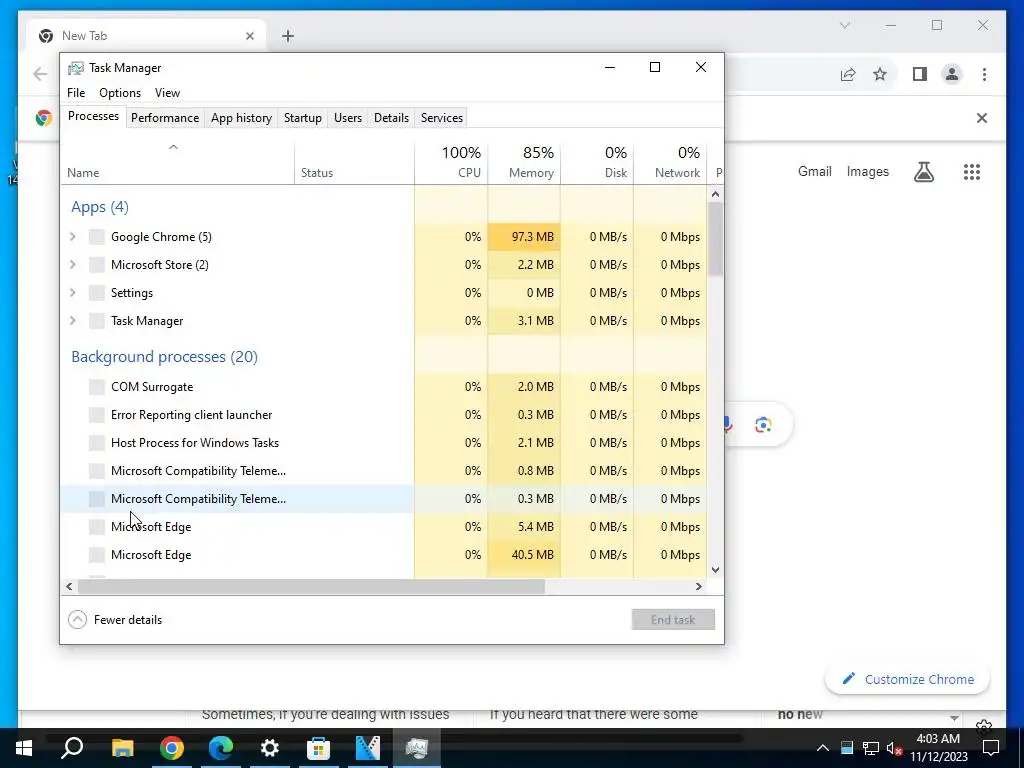Click the End task button

point(673,620)
